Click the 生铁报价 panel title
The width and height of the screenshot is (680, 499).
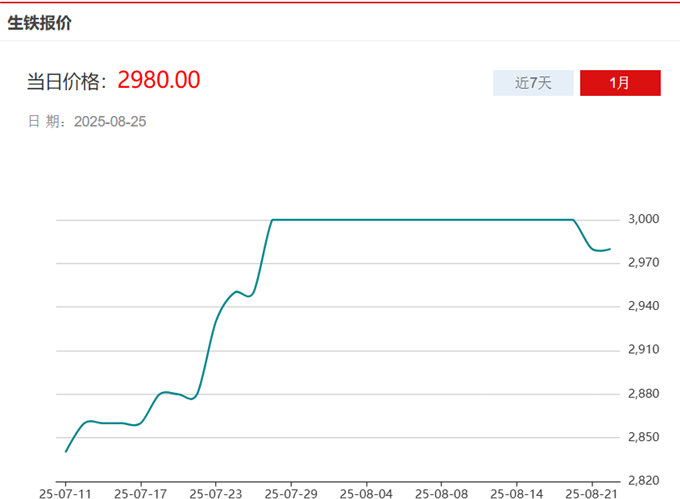(40, 23)
